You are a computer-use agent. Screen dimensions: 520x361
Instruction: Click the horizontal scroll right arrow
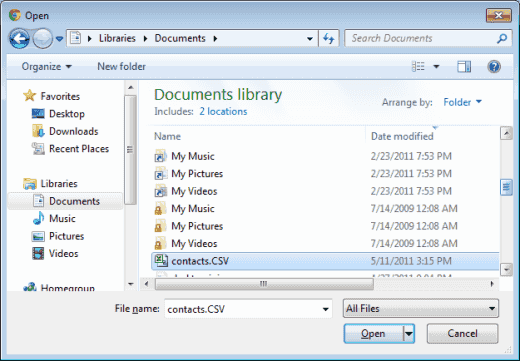pos(492,284)
